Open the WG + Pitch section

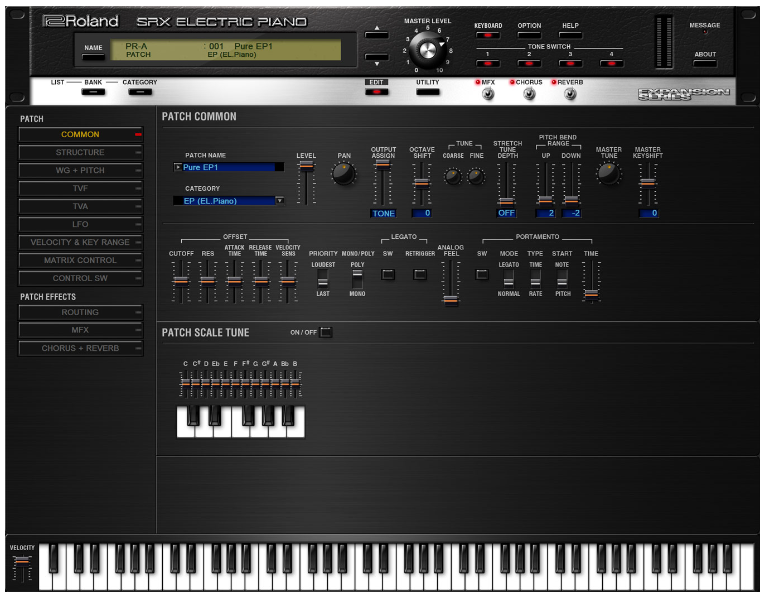(80, 170)
